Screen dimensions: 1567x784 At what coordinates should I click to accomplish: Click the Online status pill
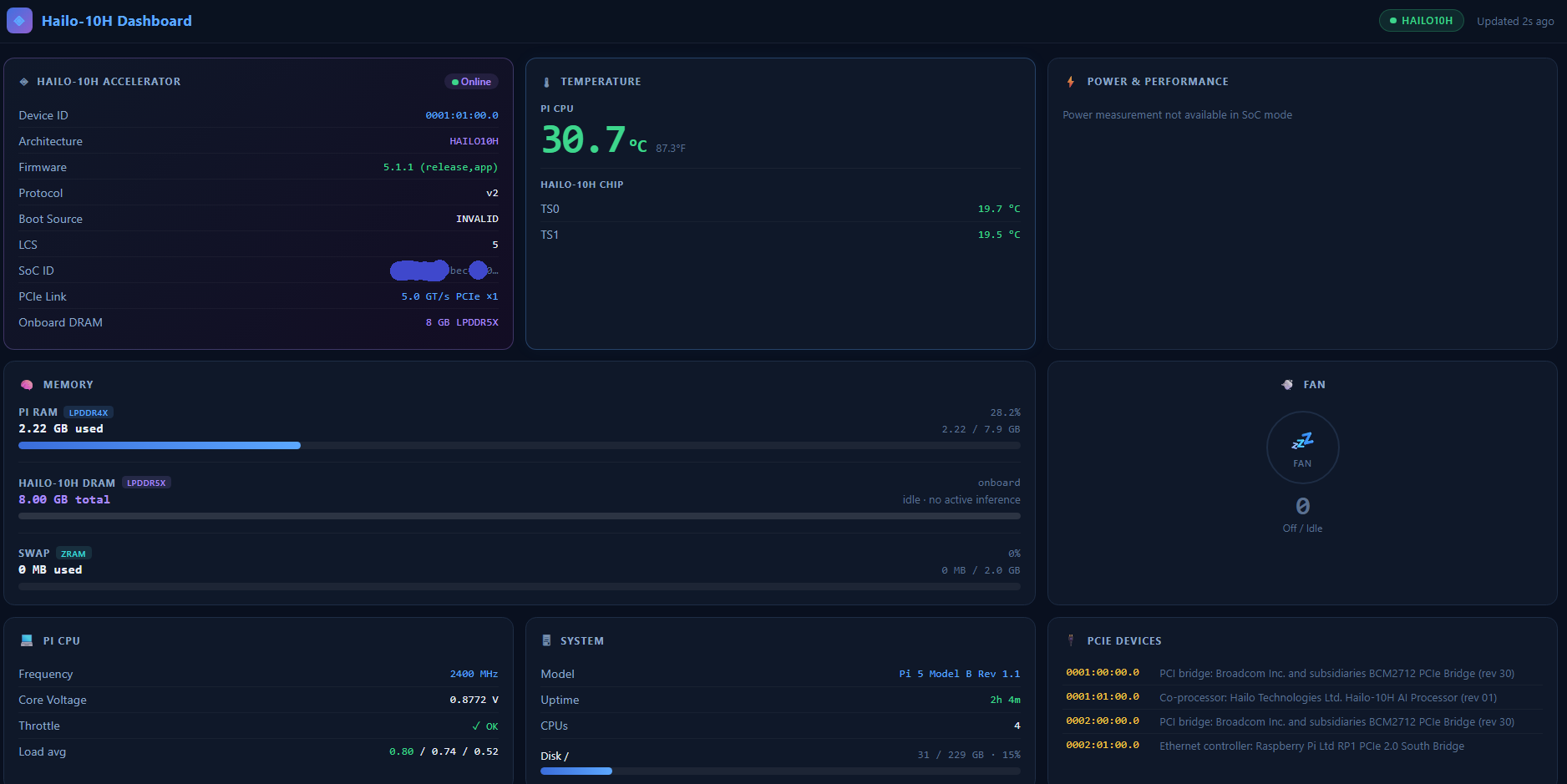tap(471, 82)
